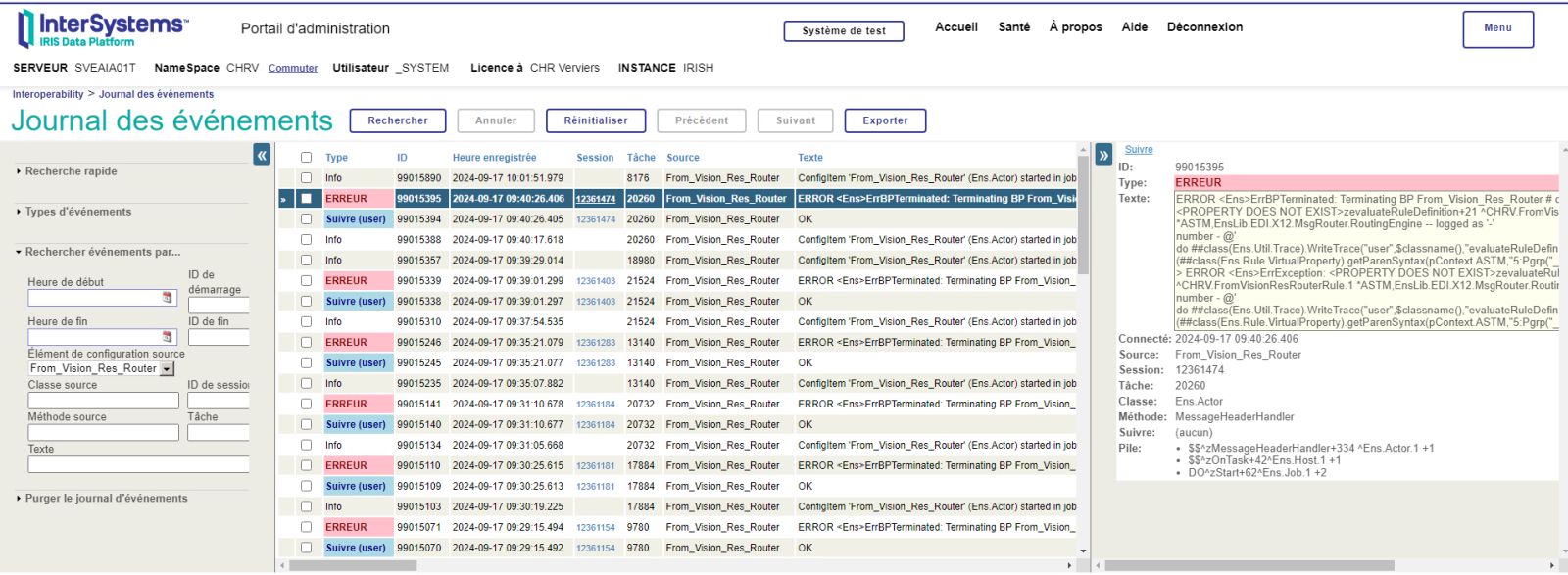Check the box for event 99015246
This screenshot has height=575, width=1568.
tap(306, 343)
